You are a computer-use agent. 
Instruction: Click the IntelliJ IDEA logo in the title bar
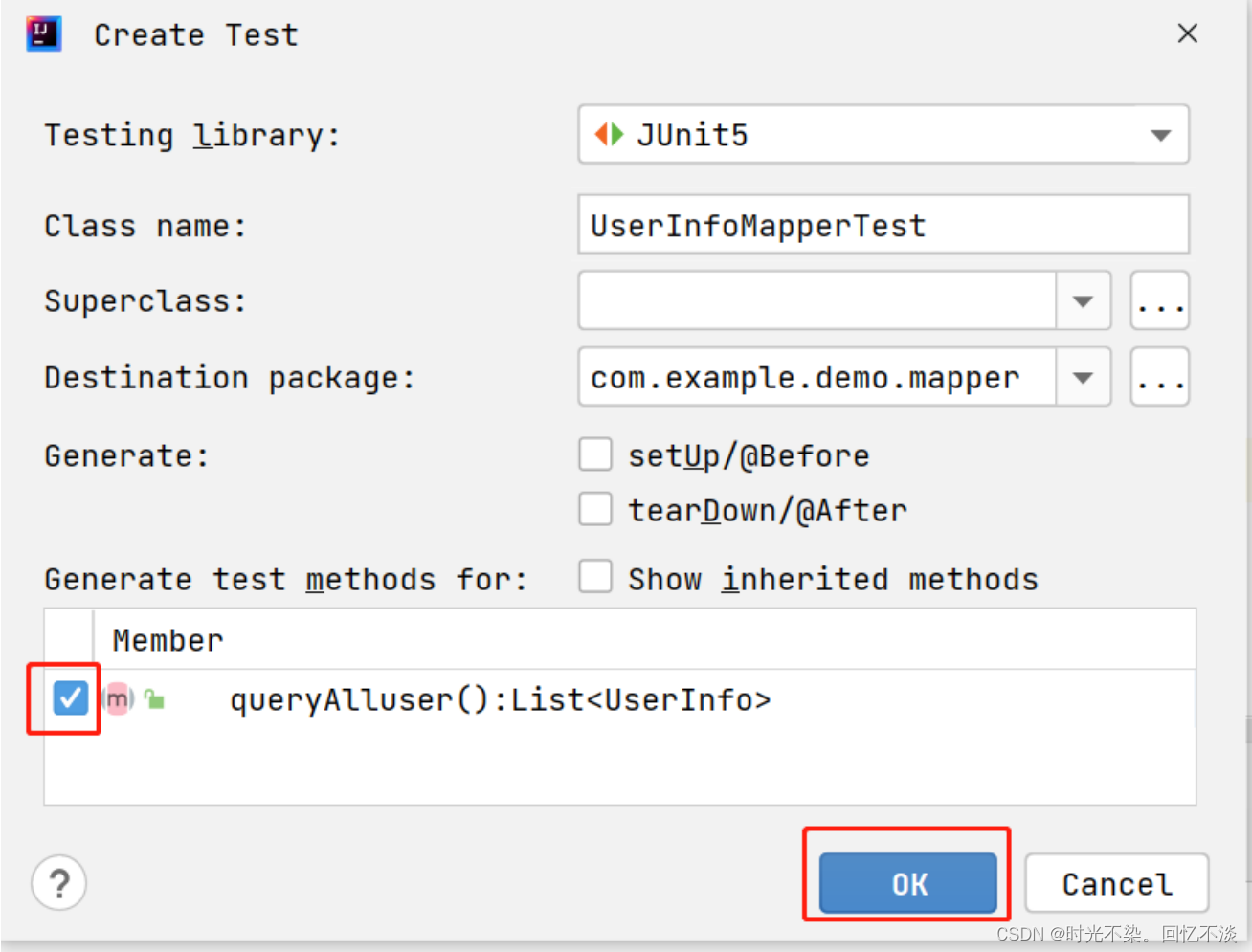[42, 33]
